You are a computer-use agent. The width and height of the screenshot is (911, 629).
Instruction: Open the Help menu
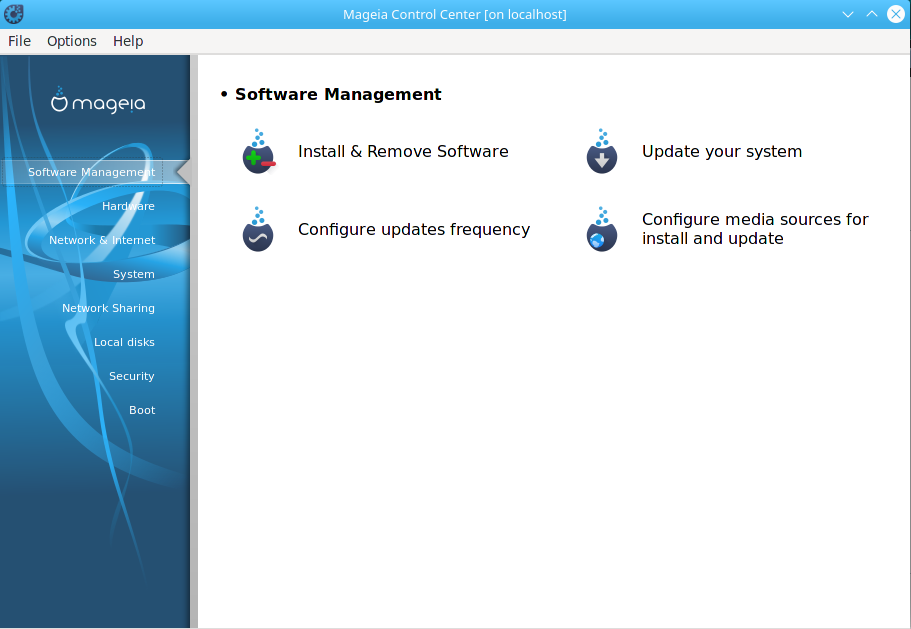pyautogui.click(x=127, y=41)
